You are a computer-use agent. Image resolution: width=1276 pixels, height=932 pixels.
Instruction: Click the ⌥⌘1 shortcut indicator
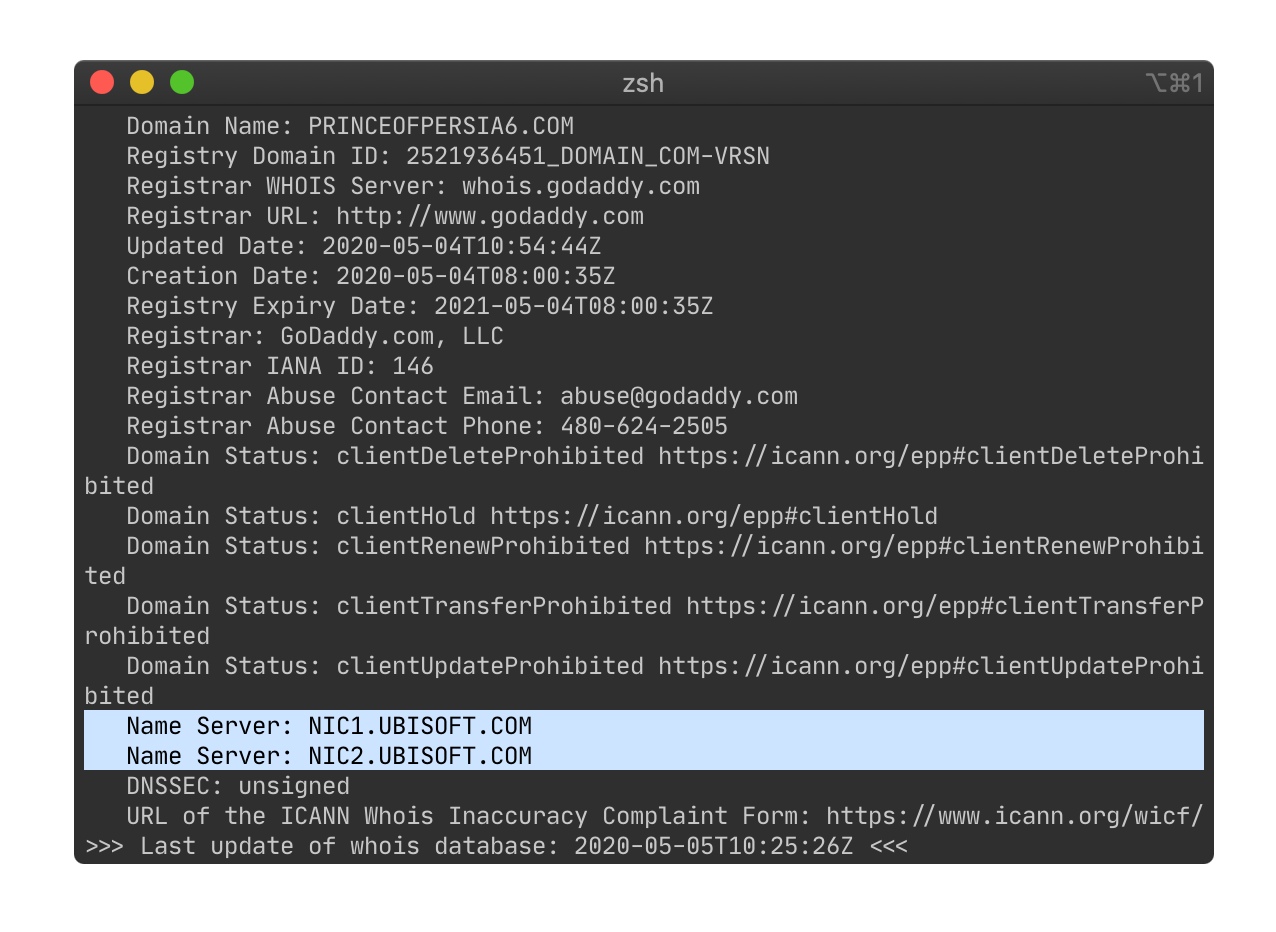[x=1174, y=83]
